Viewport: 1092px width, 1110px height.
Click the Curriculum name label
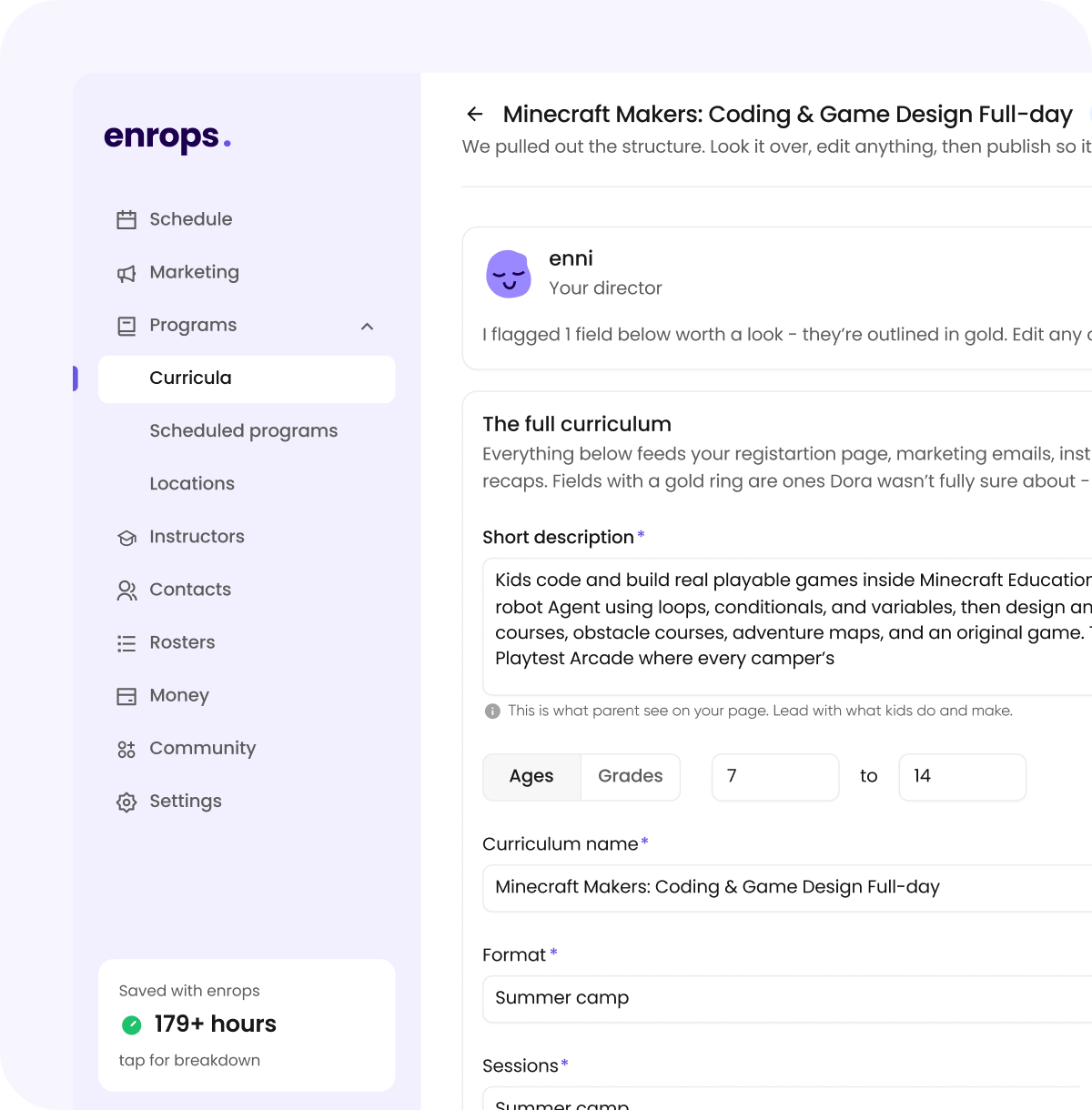(x=561, y=844)
